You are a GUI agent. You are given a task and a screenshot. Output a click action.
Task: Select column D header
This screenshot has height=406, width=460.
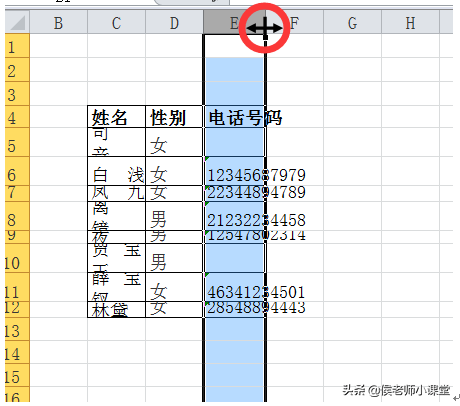(x=174, y=23)
